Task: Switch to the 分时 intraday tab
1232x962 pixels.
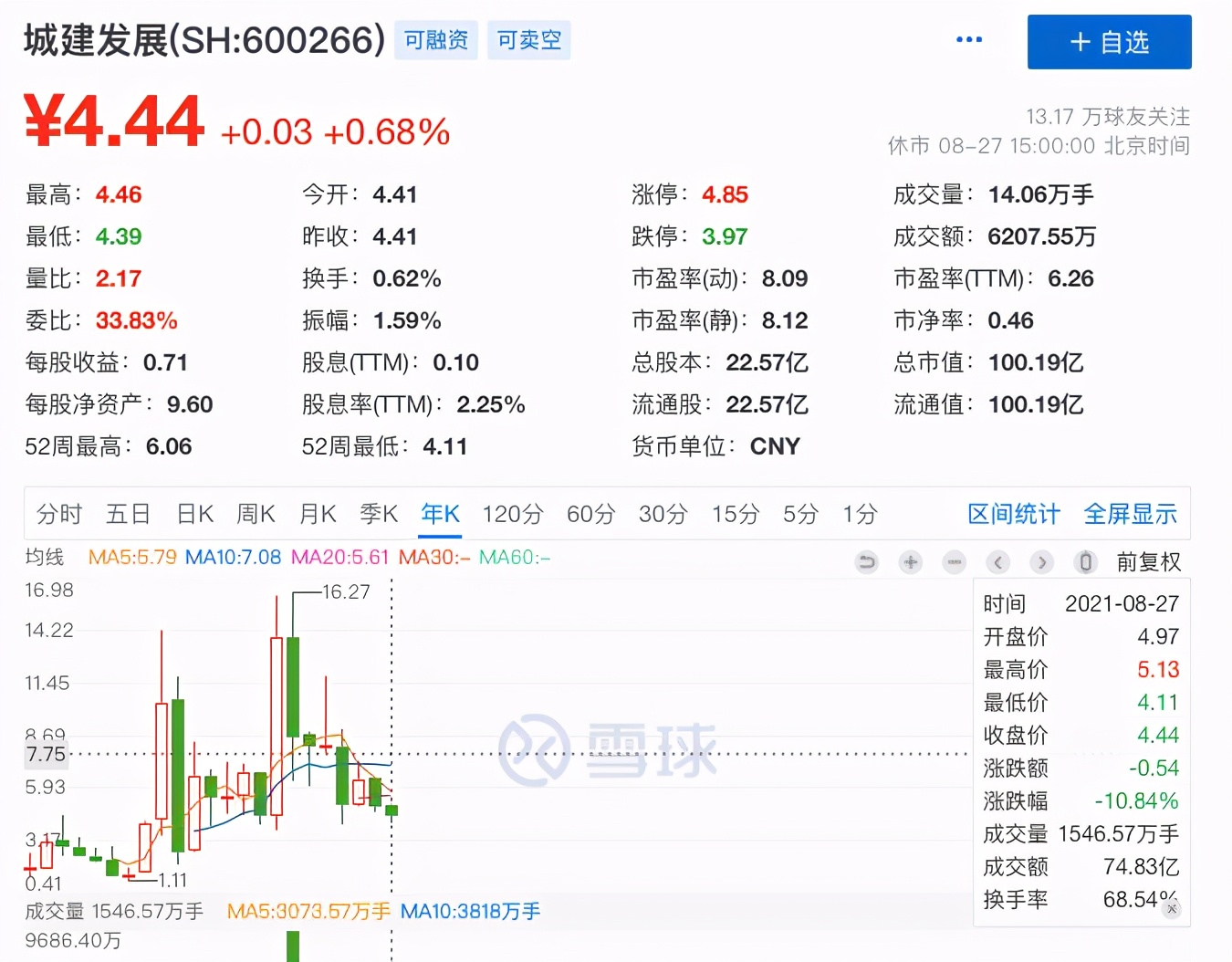Action: 58,514
